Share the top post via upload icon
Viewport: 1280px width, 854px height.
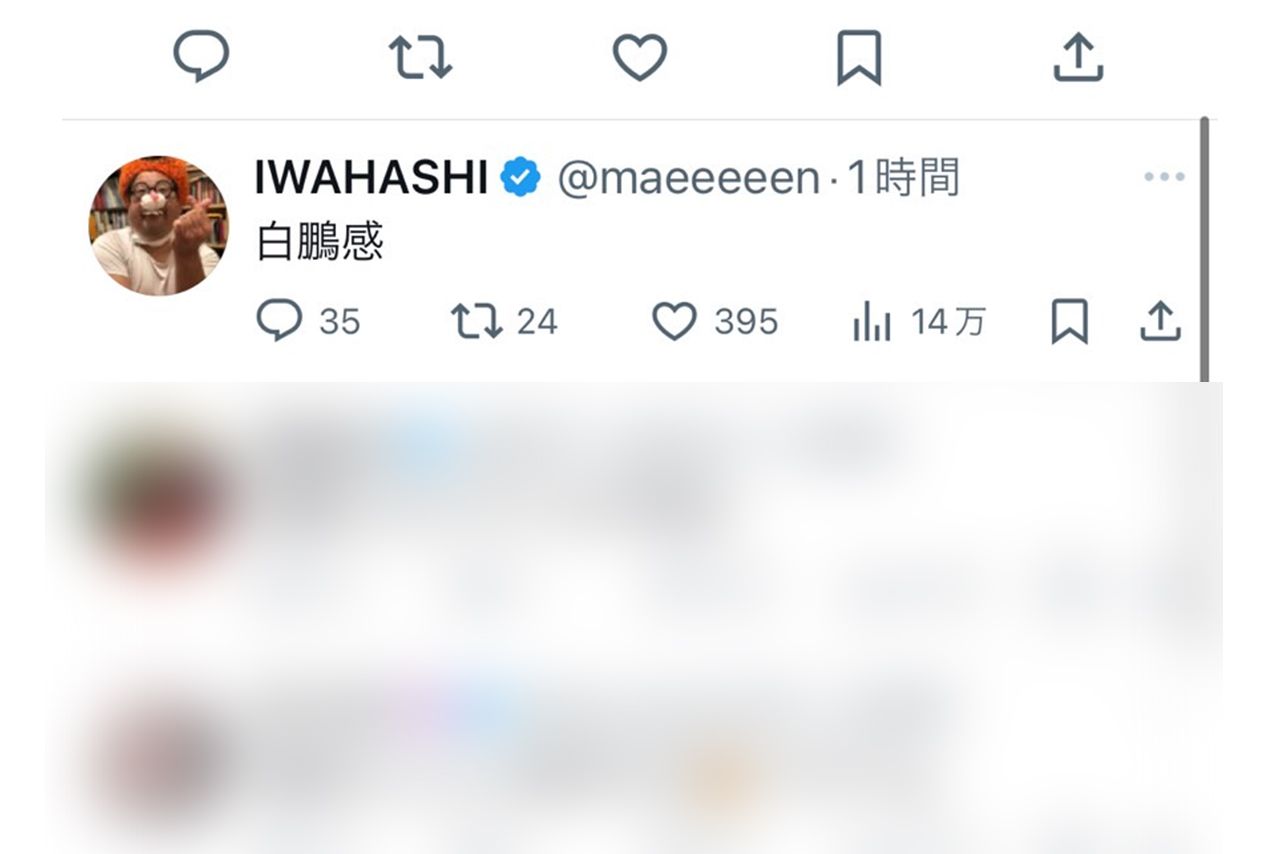coord(1078,56)
